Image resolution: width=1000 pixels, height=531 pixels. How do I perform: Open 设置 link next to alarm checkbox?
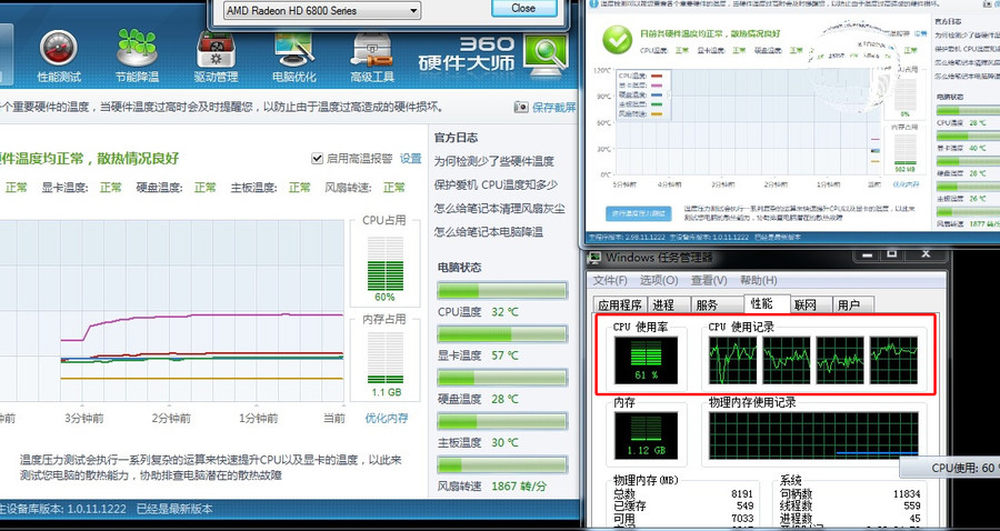411,158
